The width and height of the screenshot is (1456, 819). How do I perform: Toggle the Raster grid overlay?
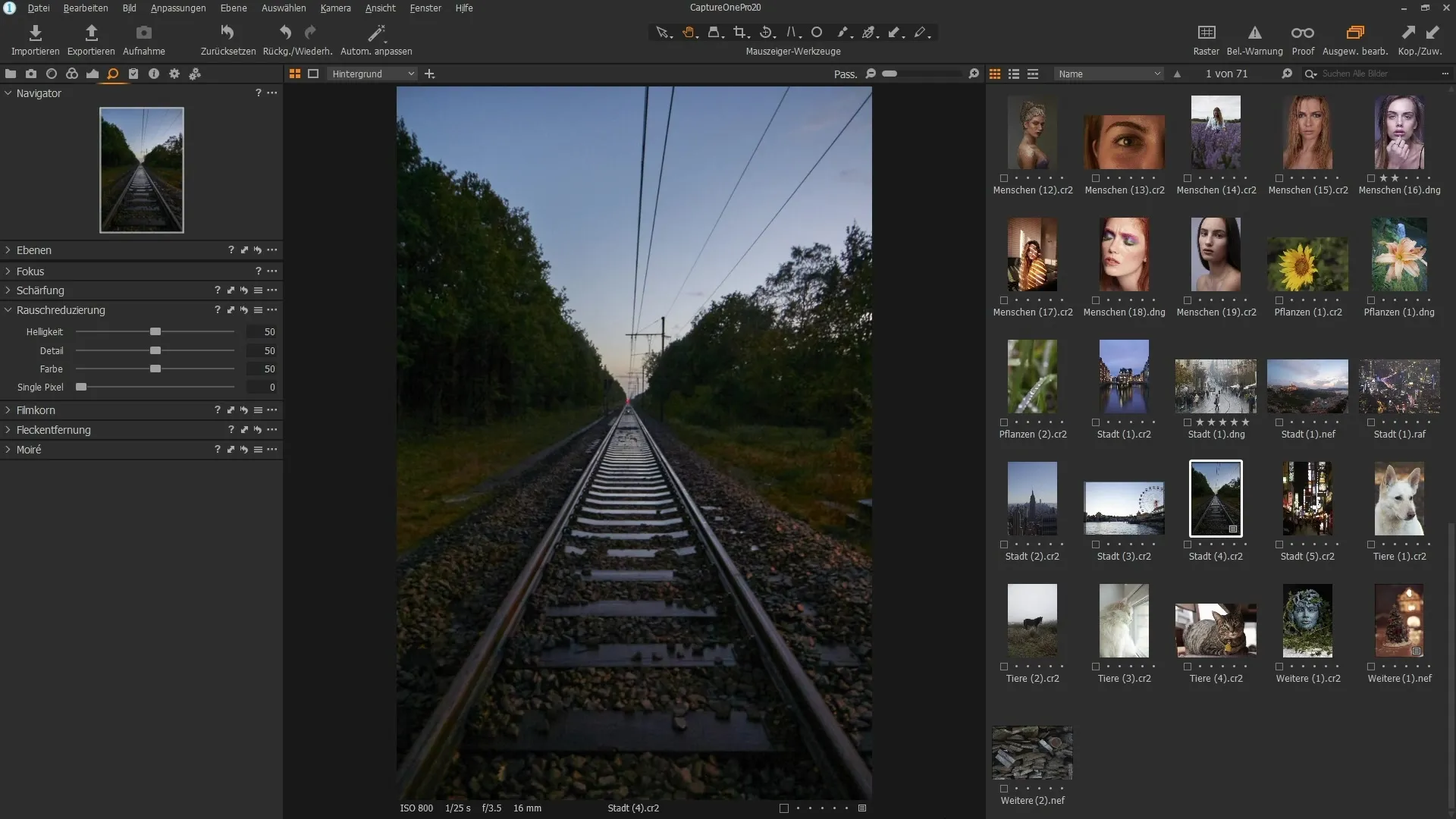click(1206, 33)
